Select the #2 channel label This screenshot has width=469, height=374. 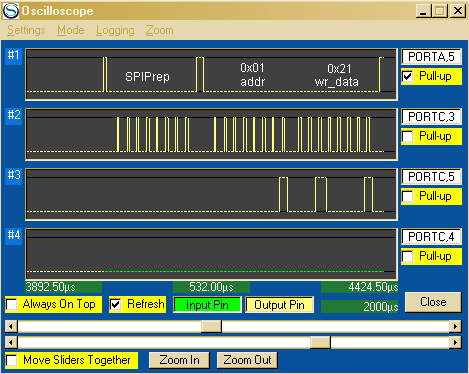[14, 115]
